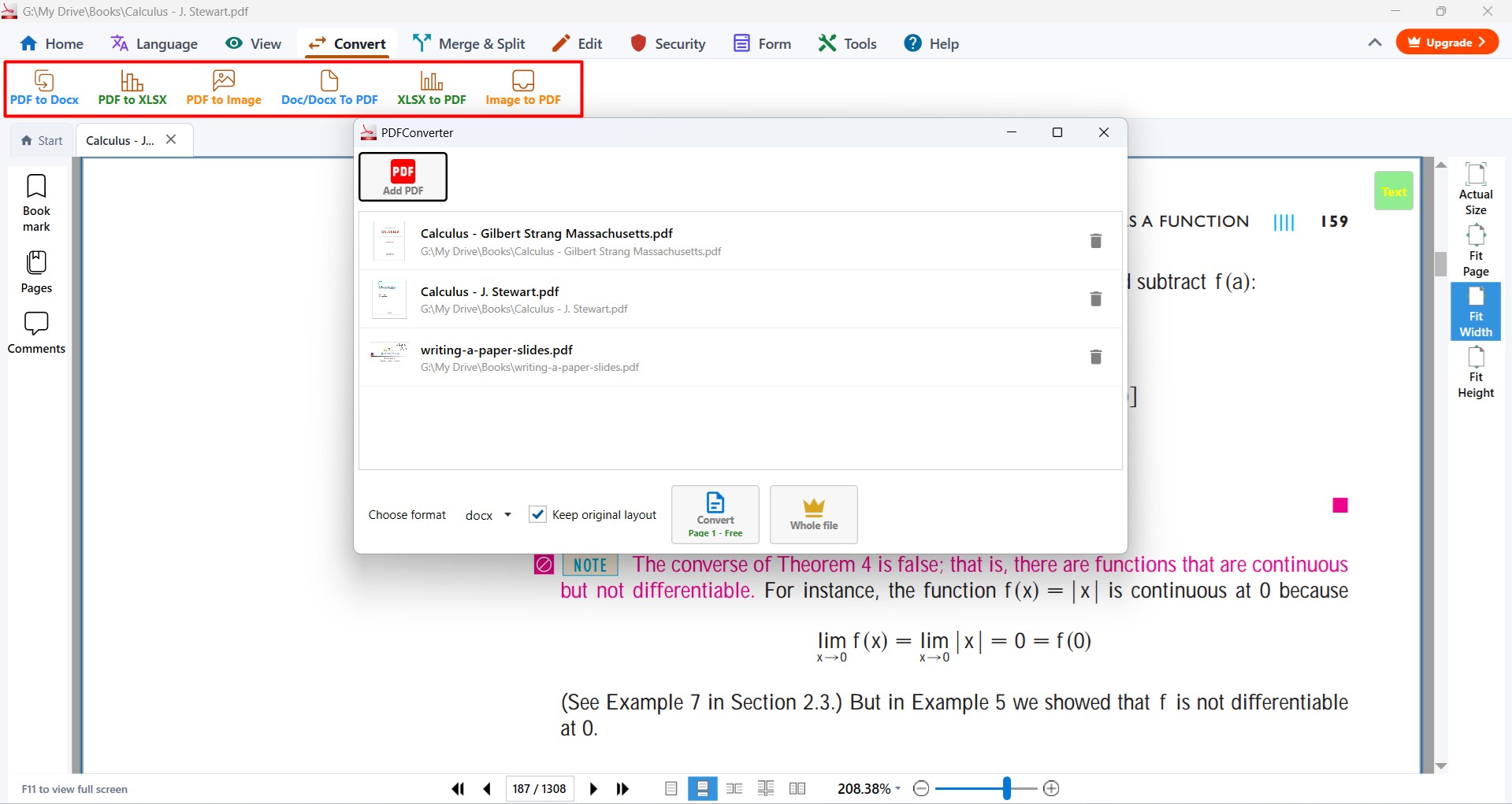Screen dimensions: 1512x804
Task: Adjust the zoom slider handle
Action: coord(1006,788)
